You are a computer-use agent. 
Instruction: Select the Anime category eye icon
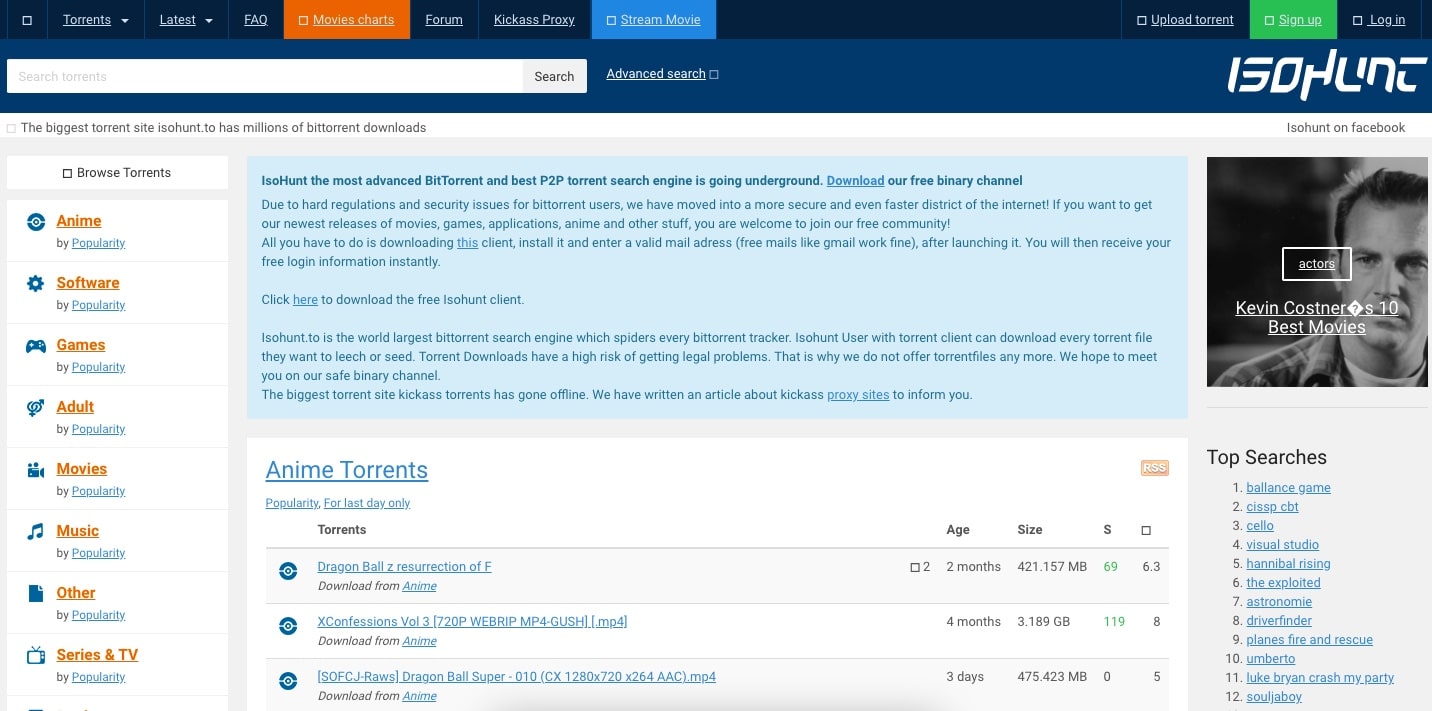pos(36,221)
